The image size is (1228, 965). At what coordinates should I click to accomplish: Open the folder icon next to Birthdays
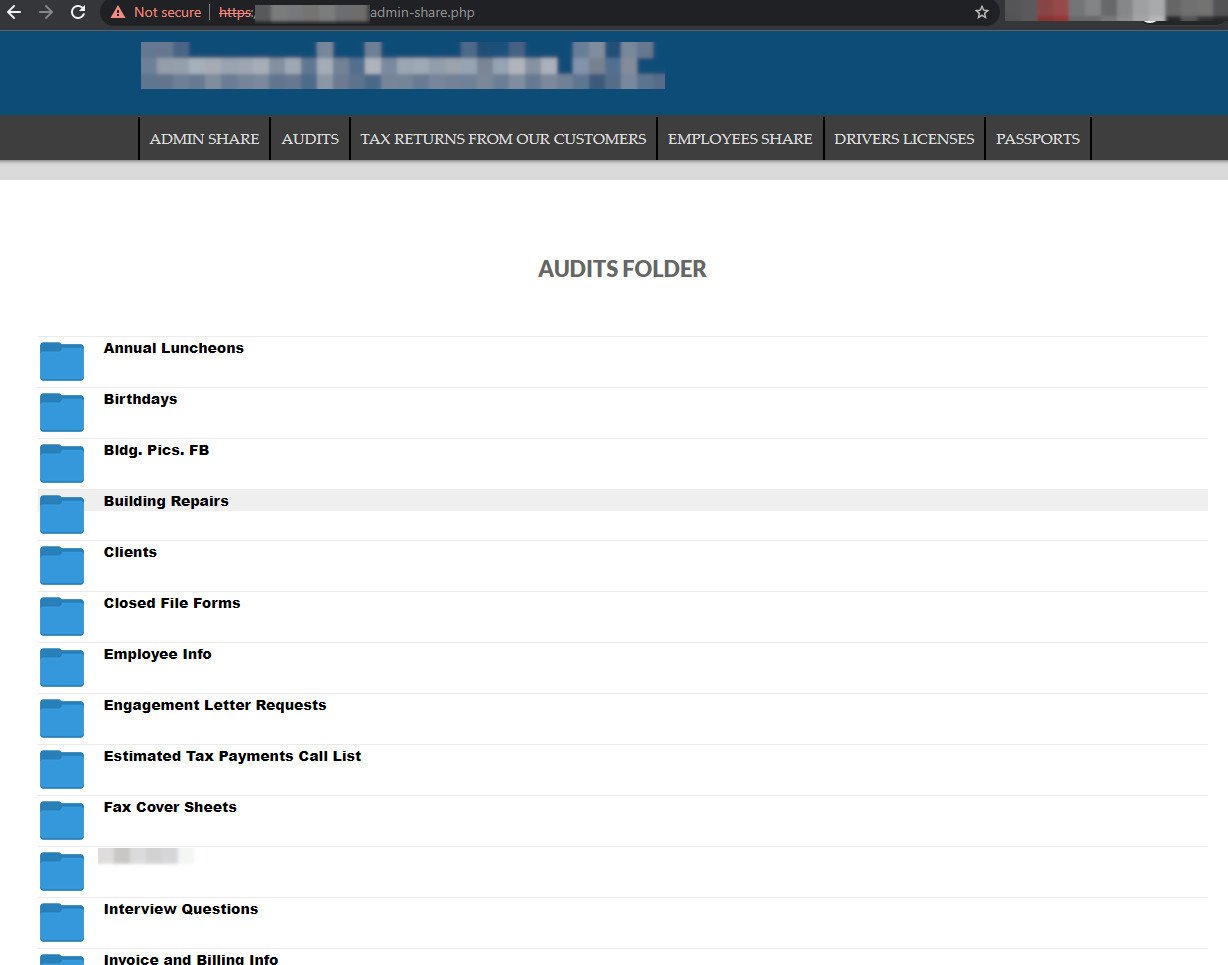[61, 412]
